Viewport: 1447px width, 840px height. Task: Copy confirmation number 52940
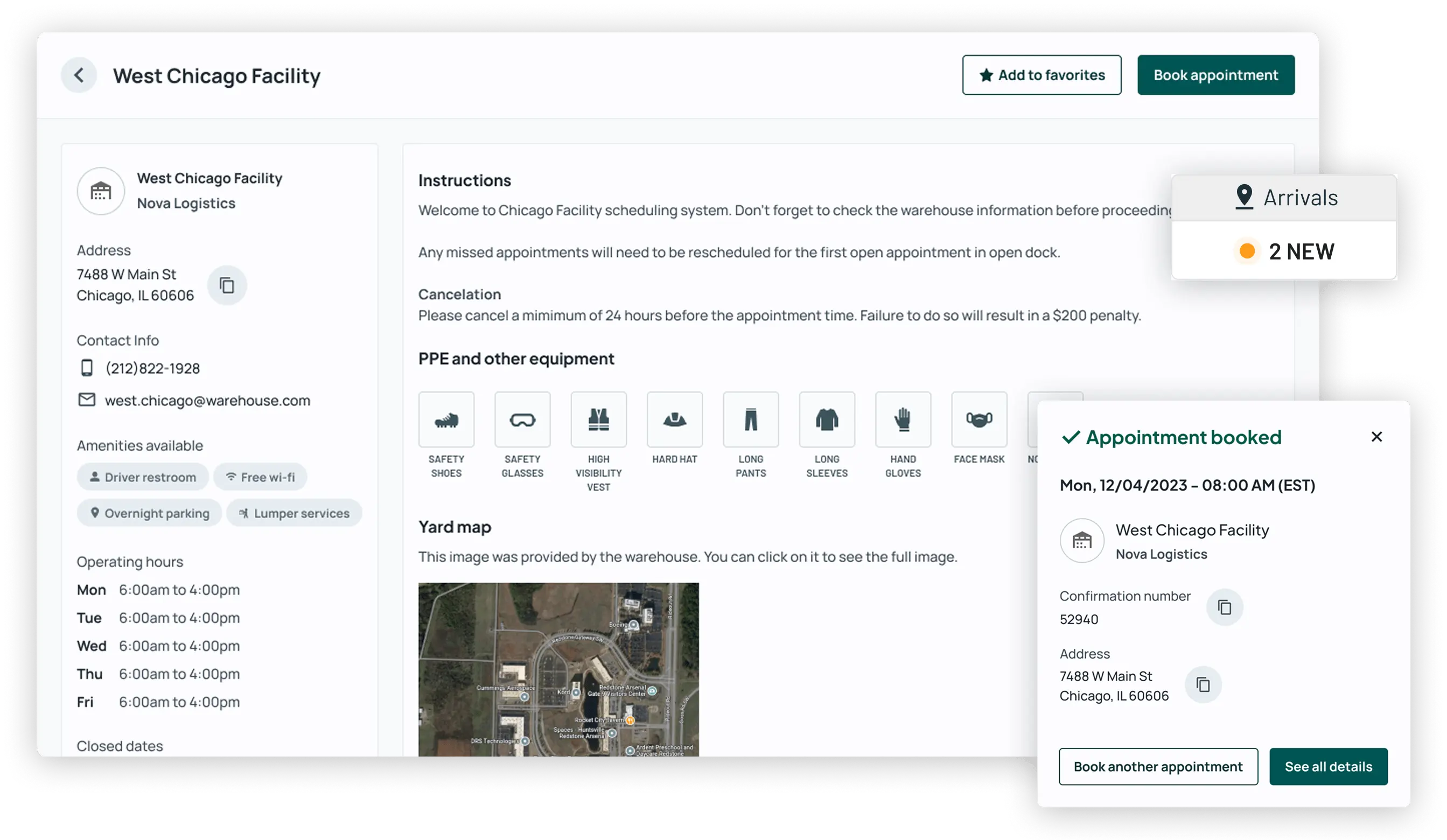coord(1224,606)
